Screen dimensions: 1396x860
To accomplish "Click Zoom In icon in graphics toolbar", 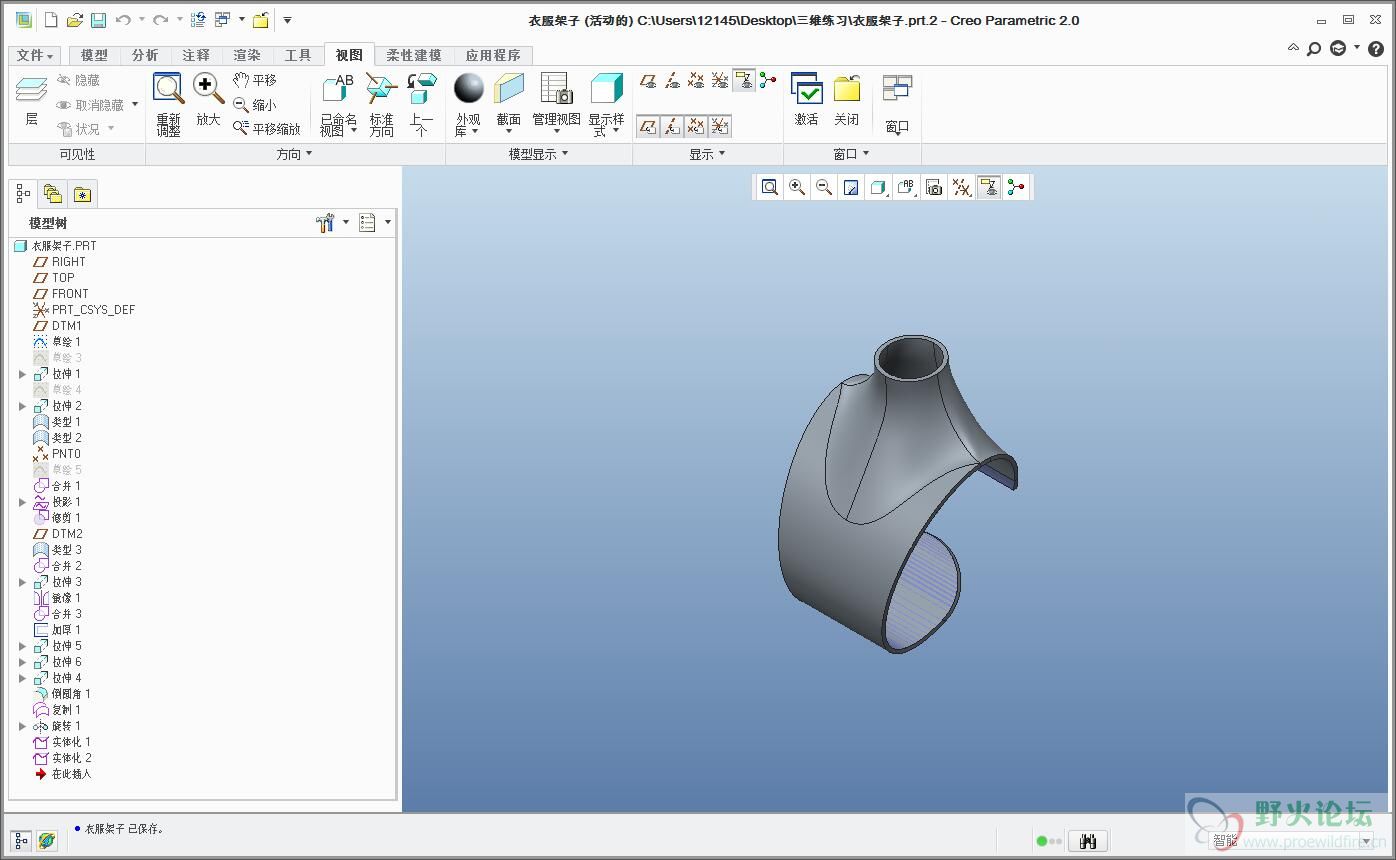I will click(x=797, y=187).
